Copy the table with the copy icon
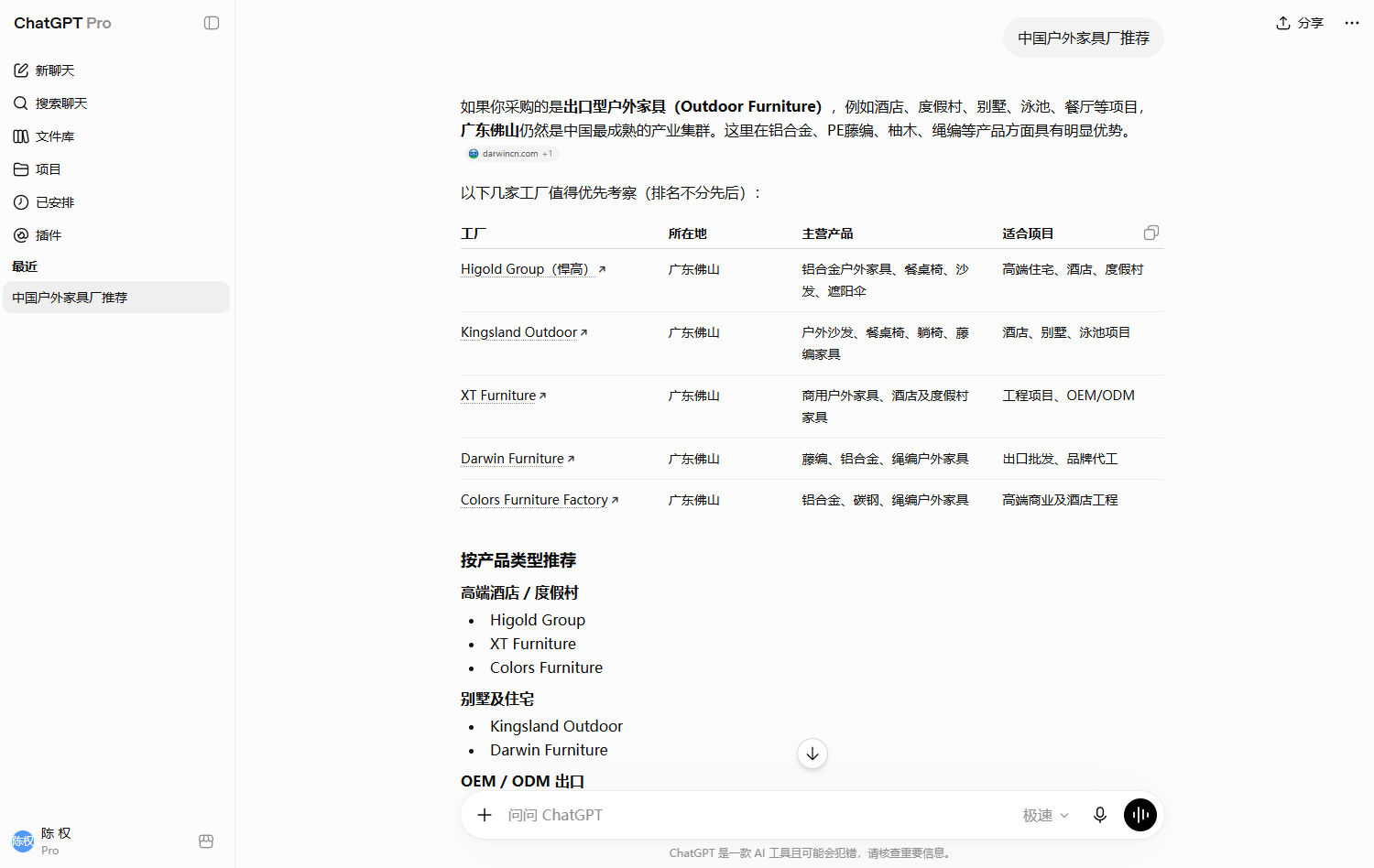1374x868 pixels. coord(1151,233)
